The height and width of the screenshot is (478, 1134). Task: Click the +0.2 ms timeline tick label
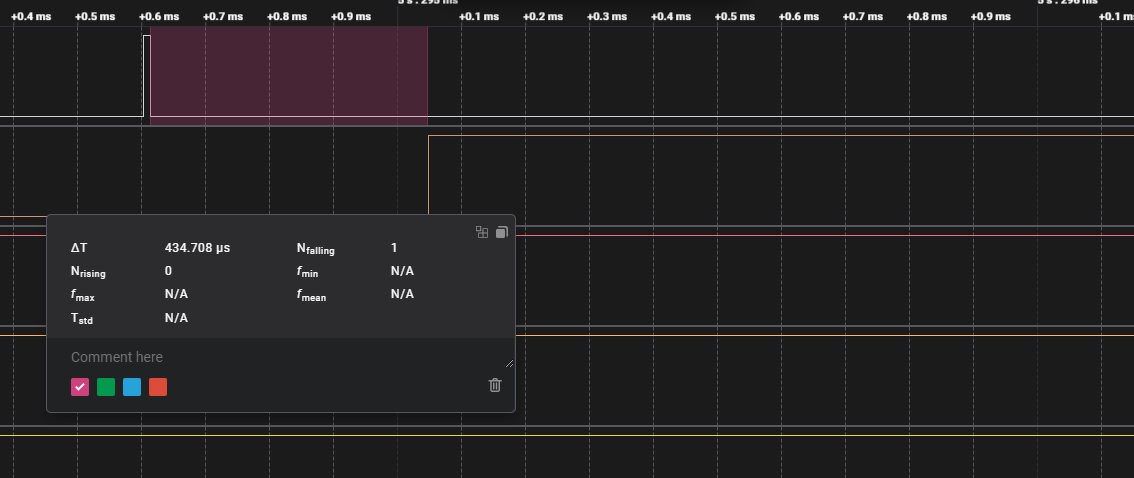click(541, 16)
